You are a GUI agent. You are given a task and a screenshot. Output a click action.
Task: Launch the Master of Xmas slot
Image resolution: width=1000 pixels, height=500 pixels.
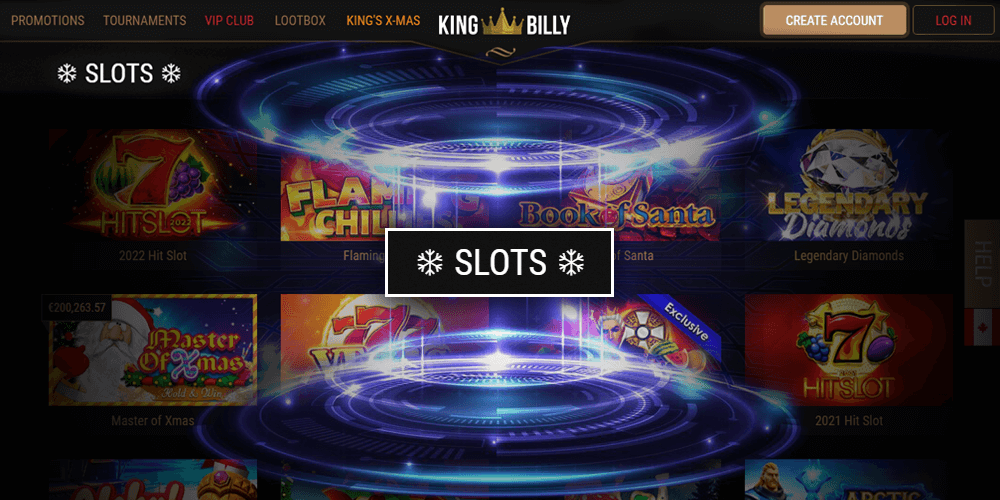click(153, 350)
